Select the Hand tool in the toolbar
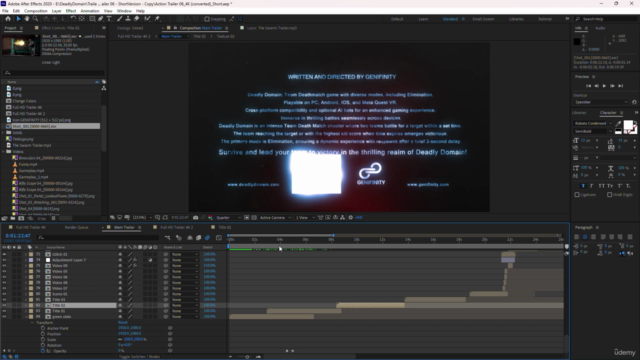640x360 pixels. 27,19
